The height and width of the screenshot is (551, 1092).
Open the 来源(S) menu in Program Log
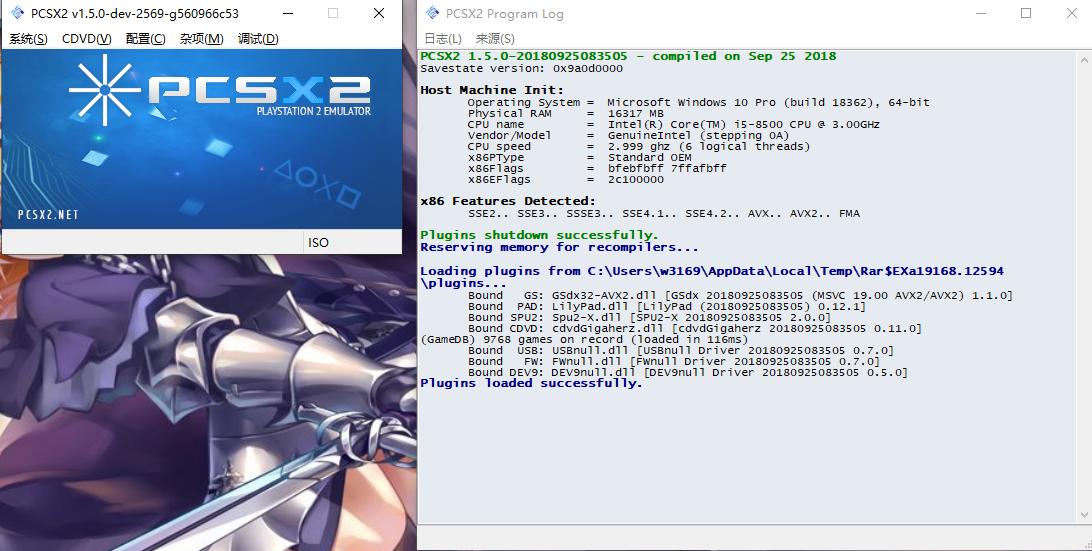pyautogui.click(x=495, y=39)
